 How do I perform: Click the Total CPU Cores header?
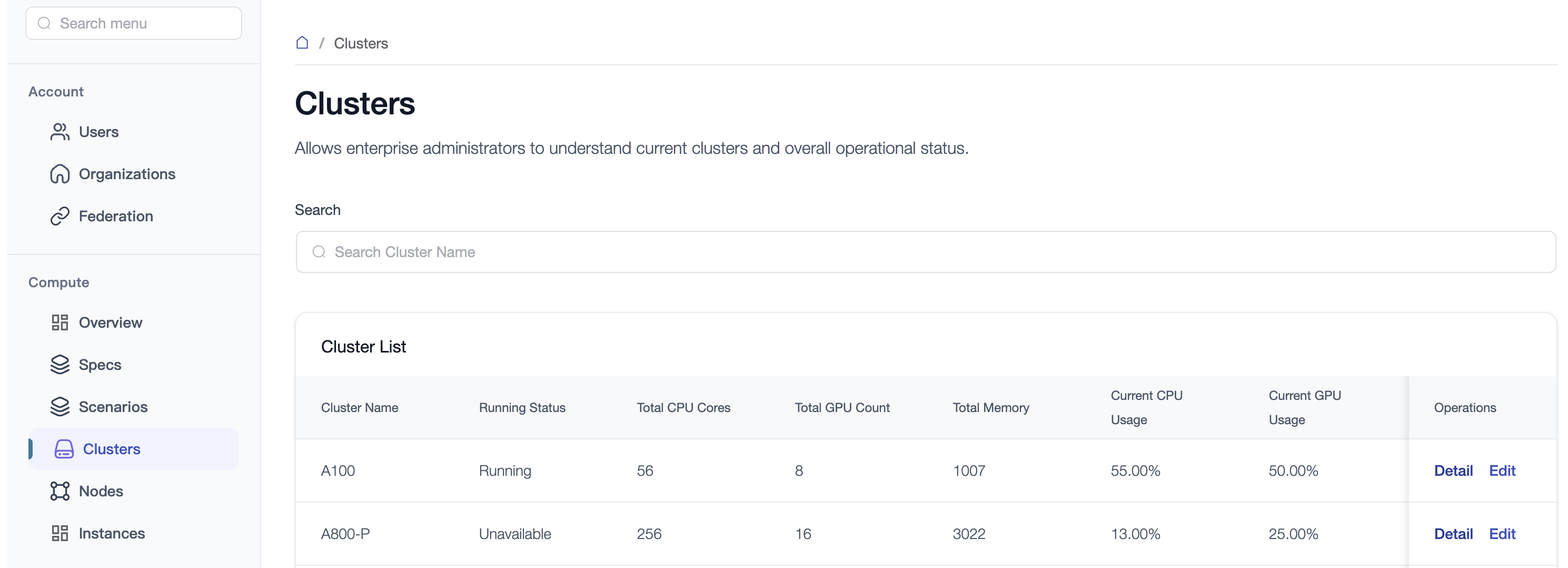pos(683,408)
